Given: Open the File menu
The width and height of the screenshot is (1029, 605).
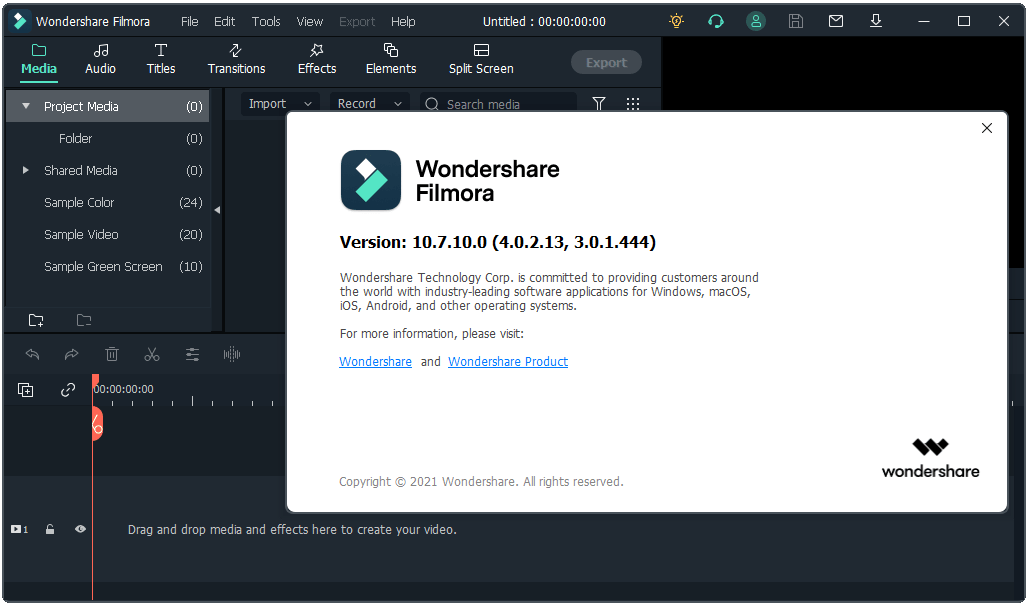Looking at the screenshot, I should pyautogui.click(x=190, y=22).
